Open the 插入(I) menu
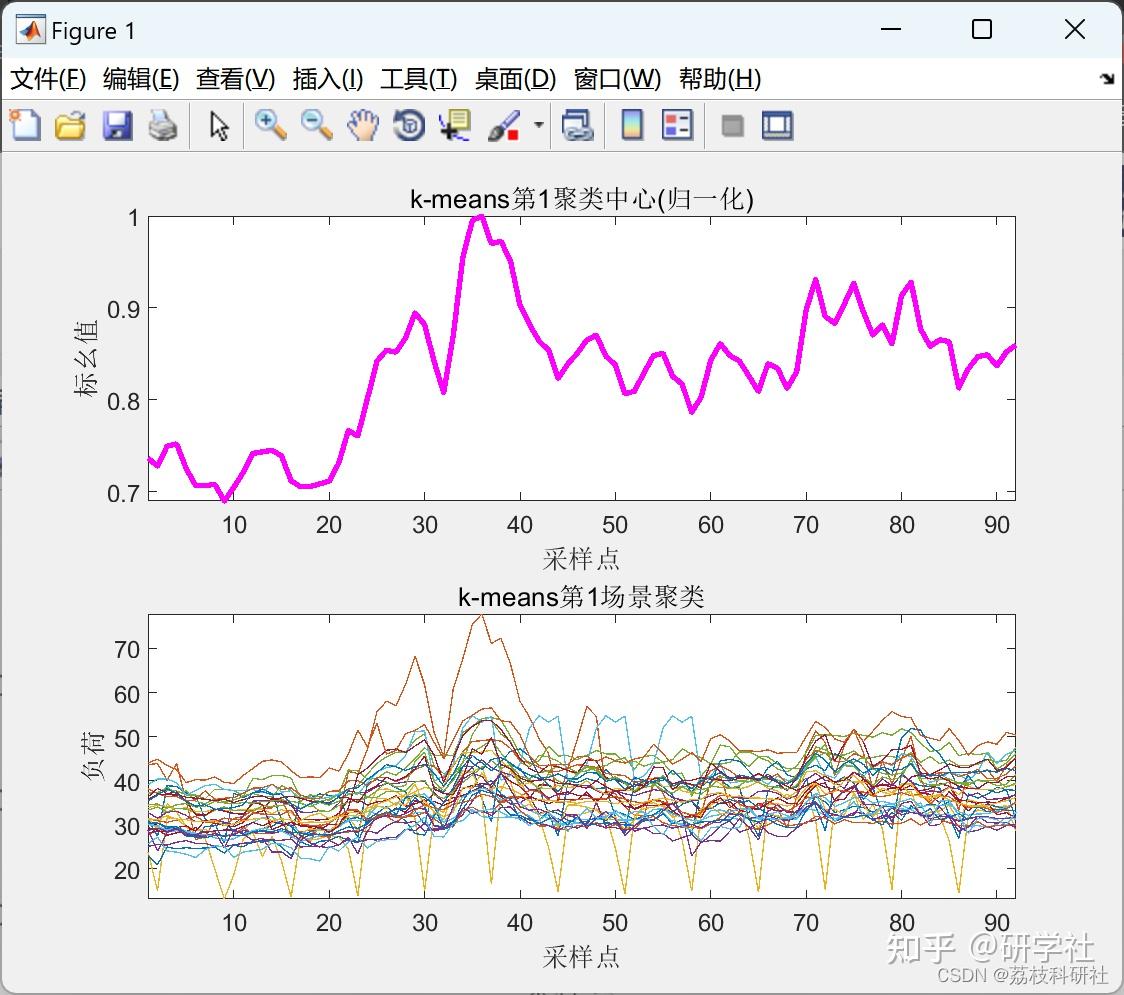 click(x=327, y=79)
